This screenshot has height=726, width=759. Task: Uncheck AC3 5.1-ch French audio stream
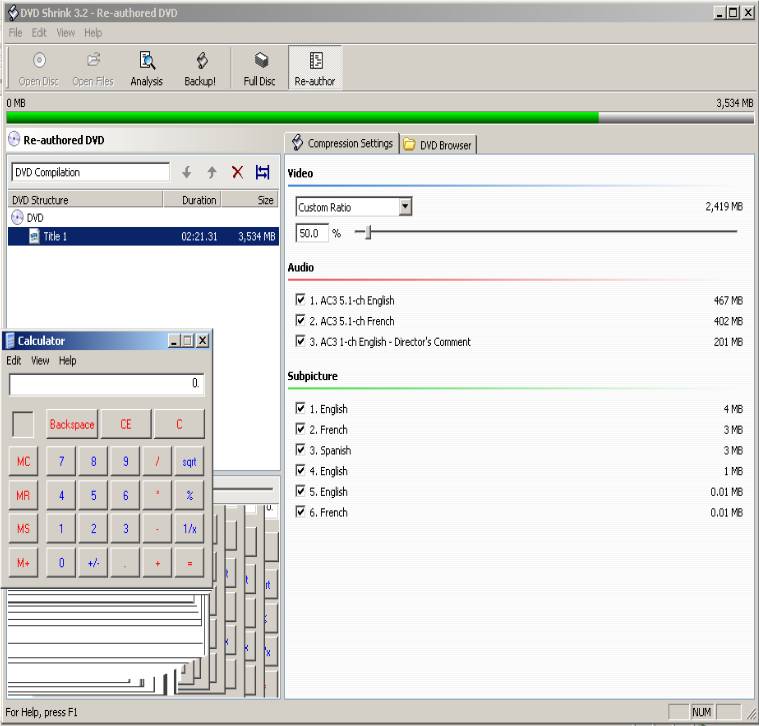300,320
